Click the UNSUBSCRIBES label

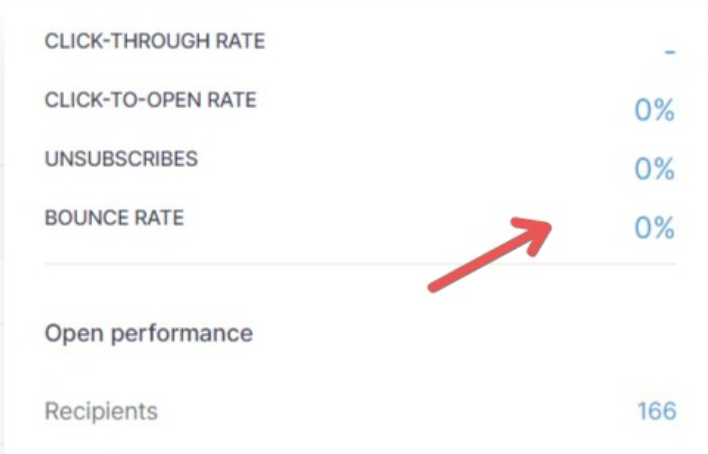[x=122, y=160]
